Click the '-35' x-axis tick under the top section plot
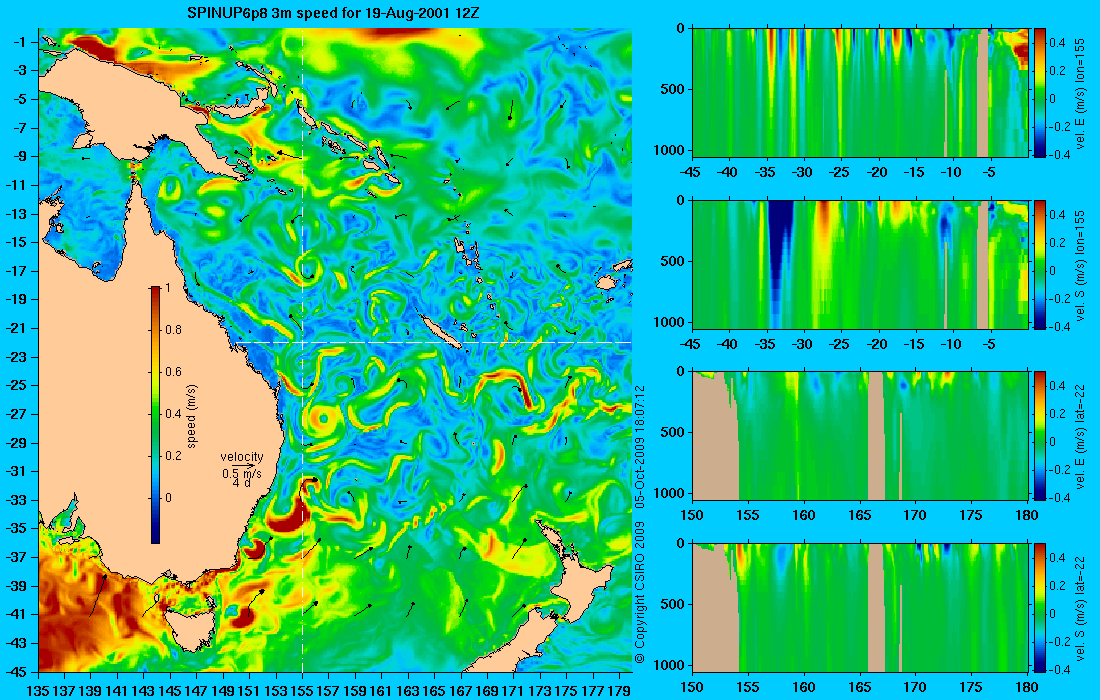1100x700 pixels. pyautogui.click(x=766, y=172)
